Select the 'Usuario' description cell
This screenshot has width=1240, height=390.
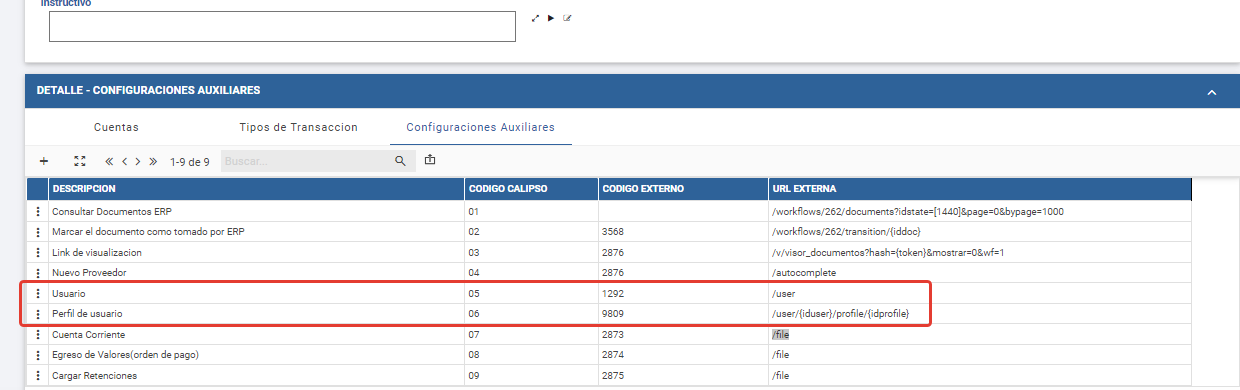pos(255,293)
